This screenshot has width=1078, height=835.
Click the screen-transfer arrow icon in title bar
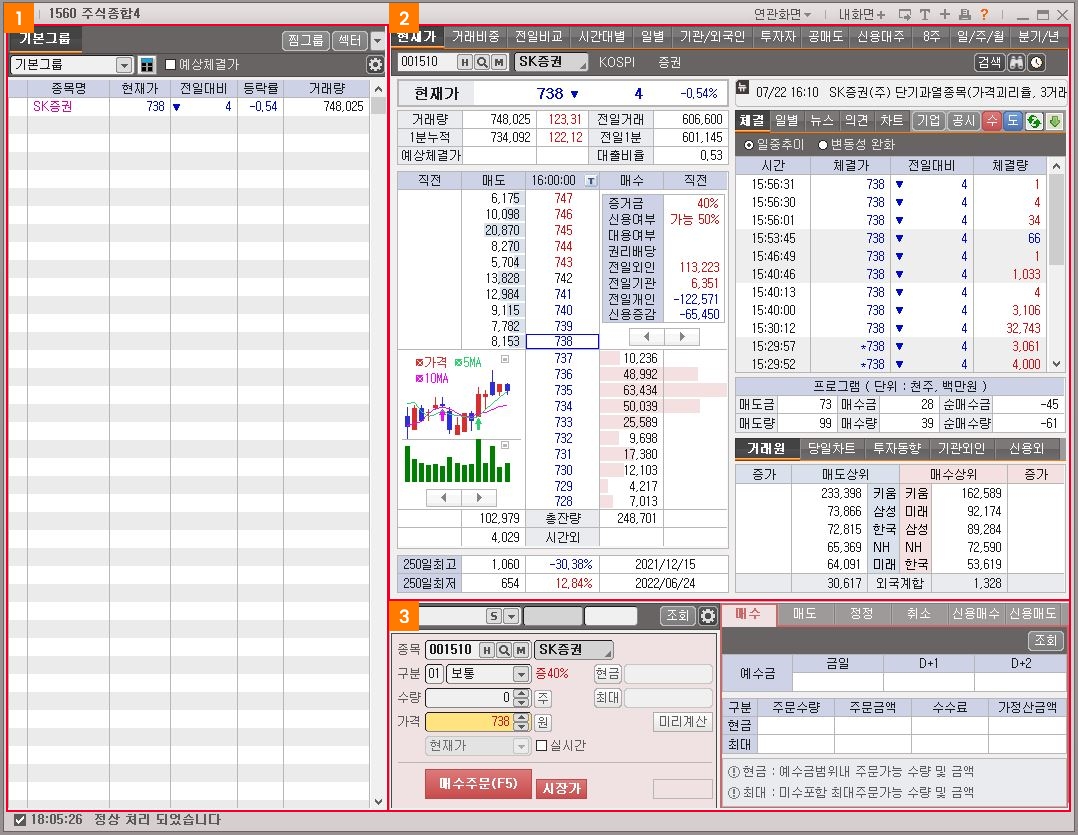pyautogui.click(x=905, y=14)
